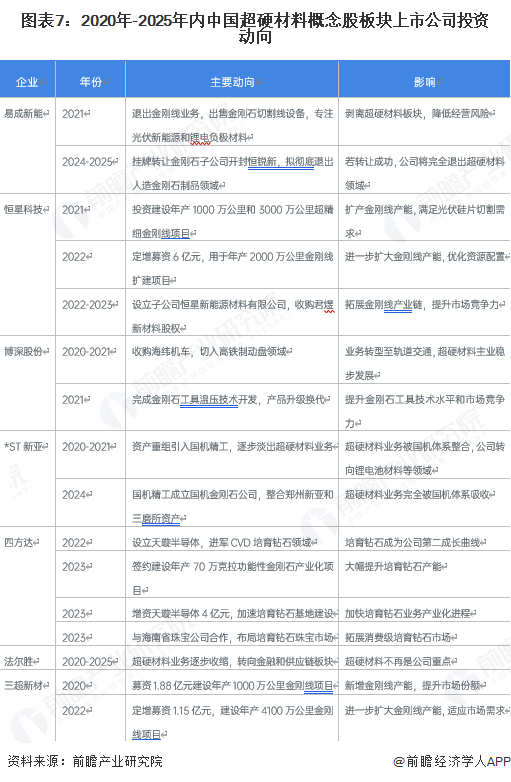
Task: Click text 国机精工成立国机金刚石公司
Action: 195,495
